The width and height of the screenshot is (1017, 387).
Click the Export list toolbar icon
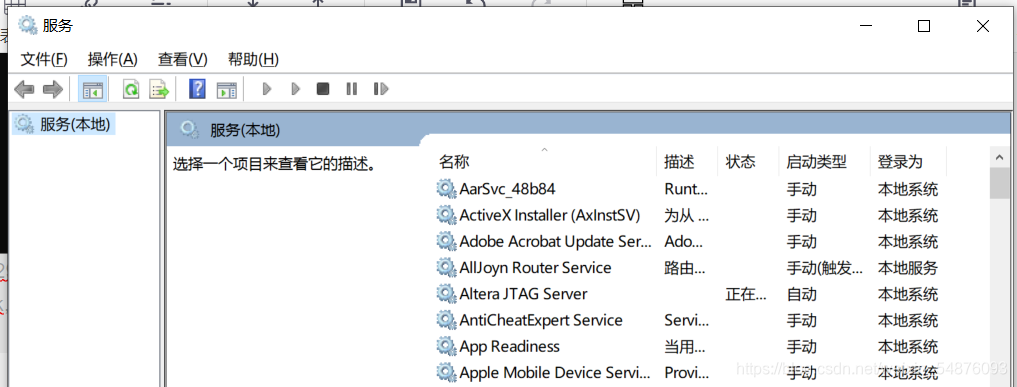click(x=159, y=89)
